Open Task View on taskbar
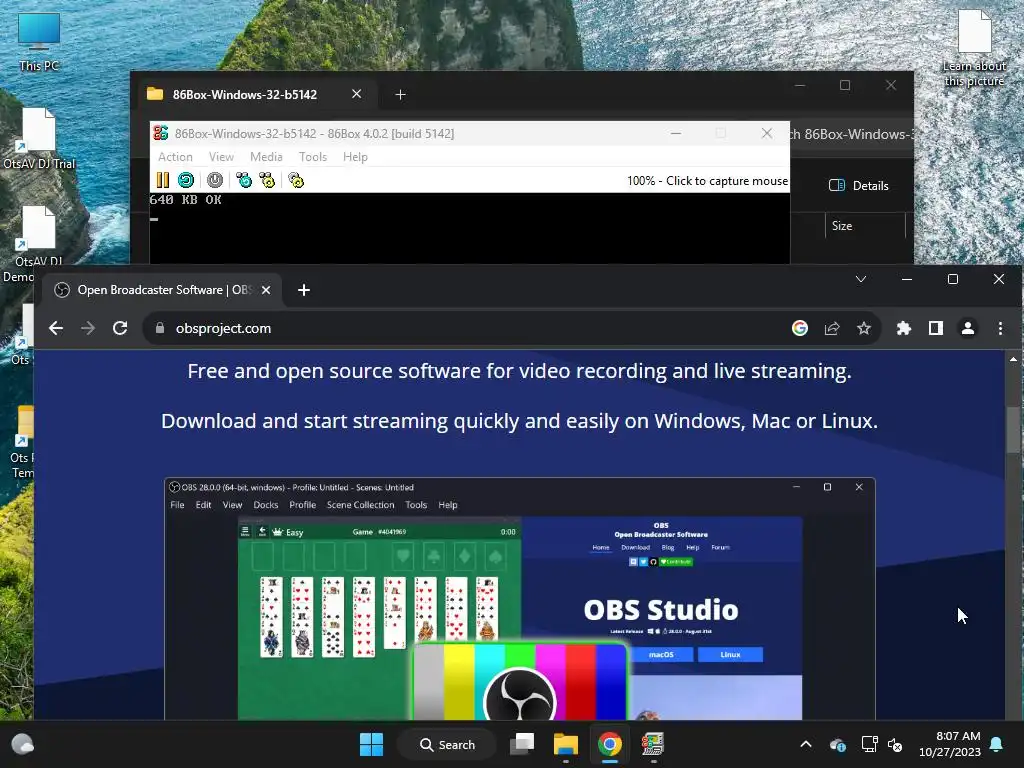1024x768 pixels. (x=522, y=744)
